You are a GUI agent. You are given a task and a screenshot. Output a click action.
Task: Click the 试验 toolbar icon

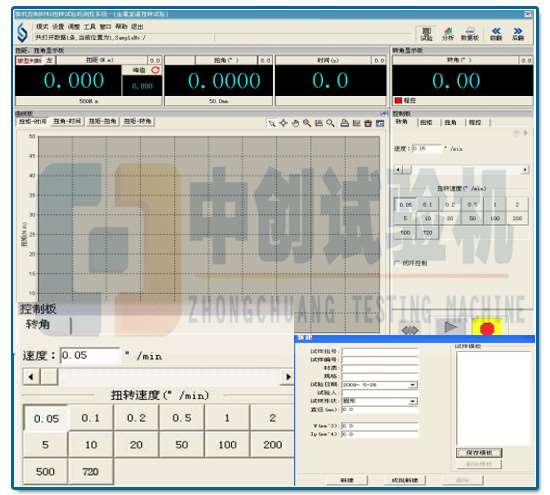pyautogui.click(x=426, y=34)
